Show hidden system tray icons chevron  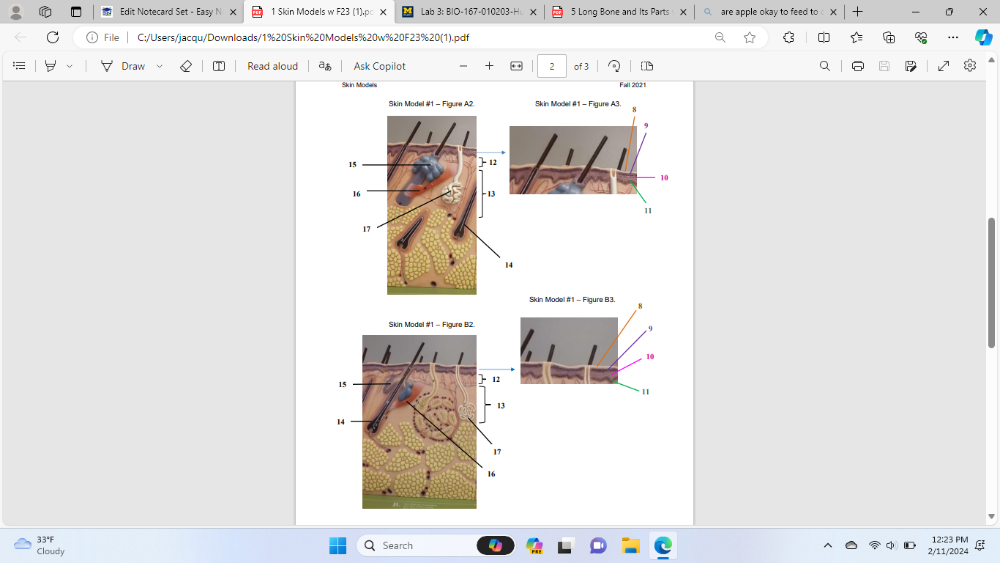click(x=827, y=545)
